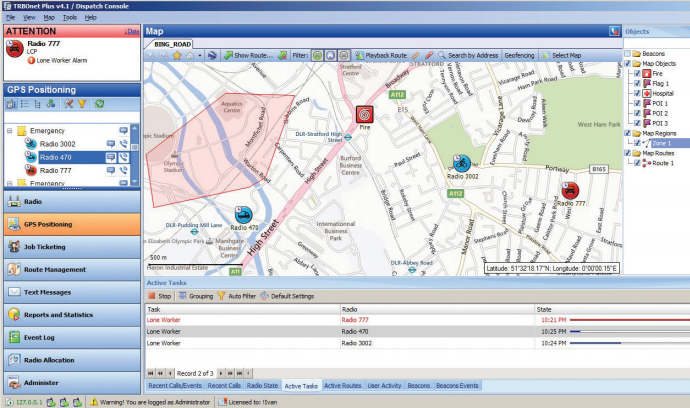Click the radio view icon in GPS toolbar

pyautogui.click(x=11, y=104)
